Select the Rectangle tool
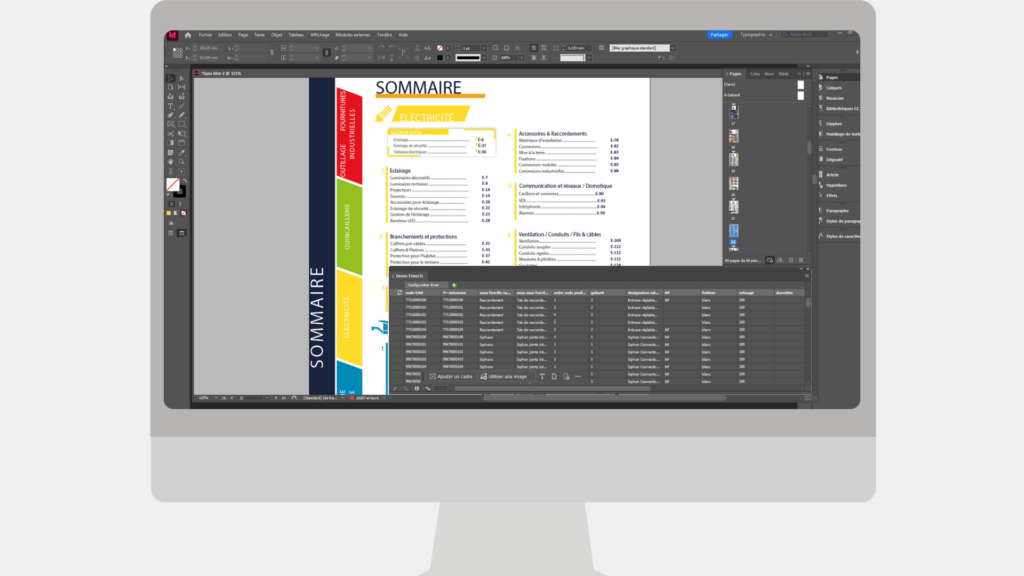This screenshot has height=576, width=1024. coord(182,124)
